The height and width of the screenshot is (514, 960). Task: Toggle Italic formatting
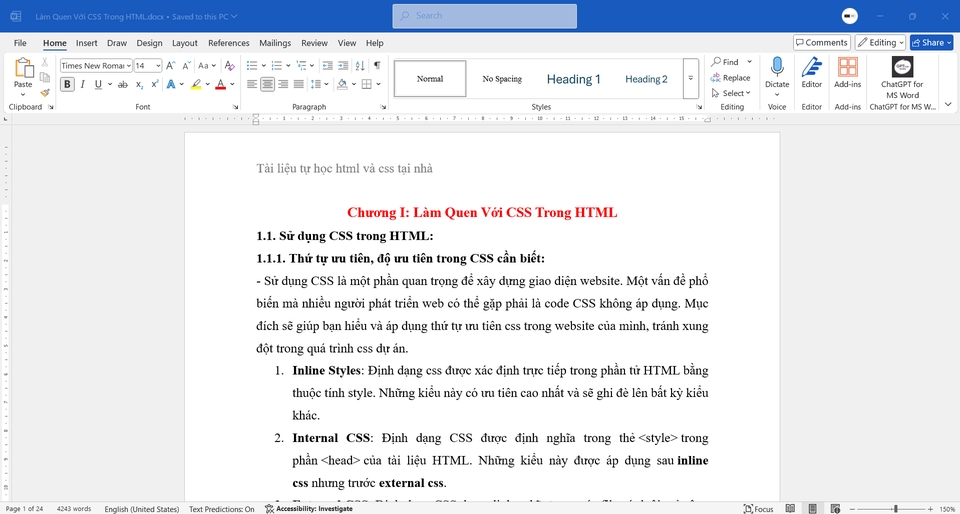[x=83, y=84]
